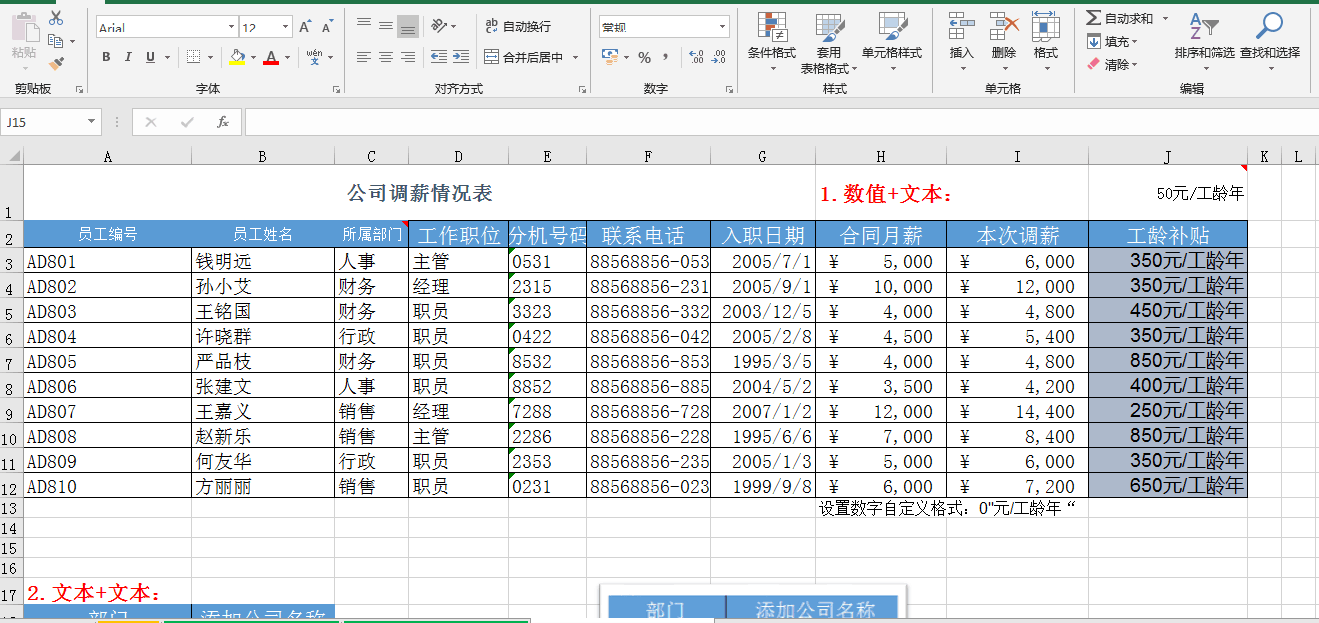Apply the red font color A
This screenshot has height=623, width=1319.
click(x=270, y=57)
